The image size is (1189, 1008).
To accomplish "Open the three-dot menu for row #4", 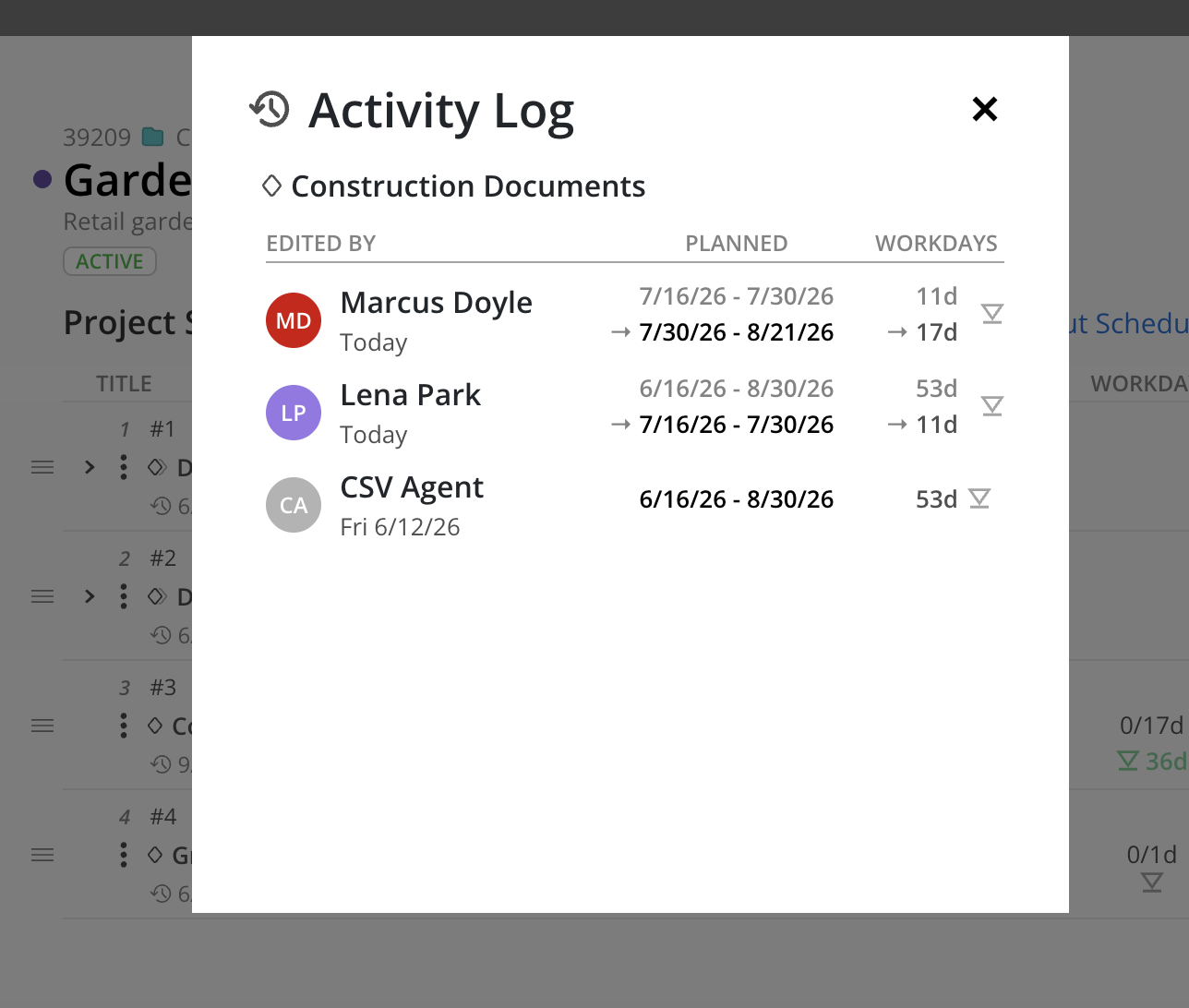I will (x=124, y=855).
